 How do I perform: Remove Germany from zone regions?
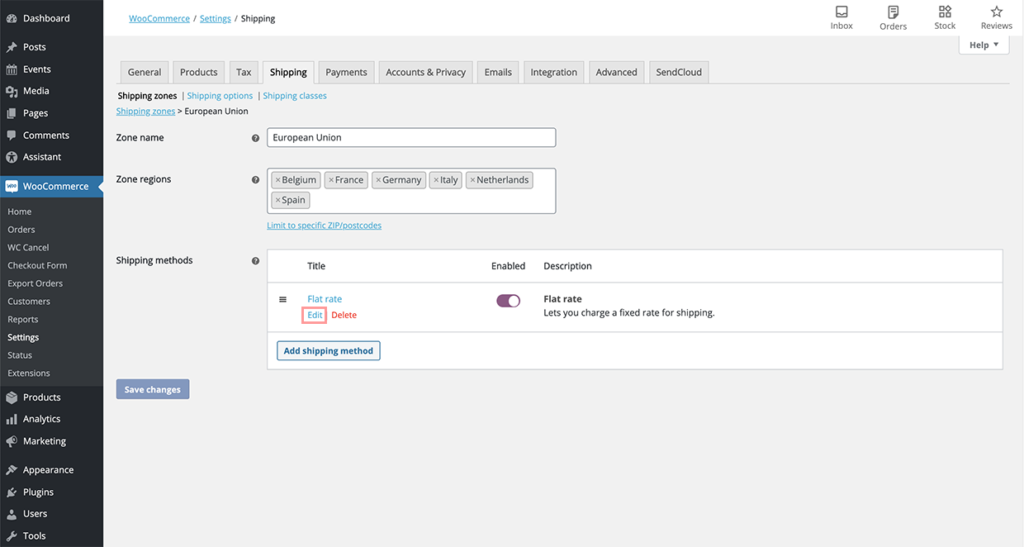tap(378, 180)
